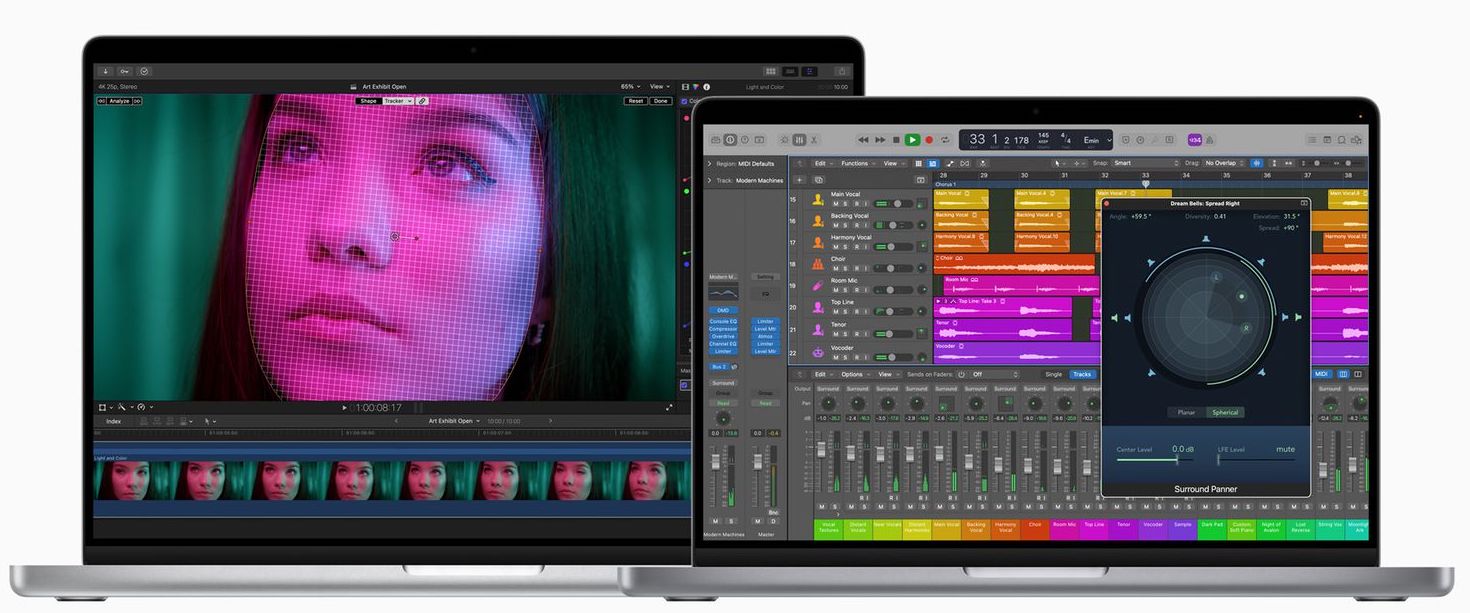Click Reset in the Final Cut viewer
Screen dimensions: 1470x613
[x=636, y=101]
